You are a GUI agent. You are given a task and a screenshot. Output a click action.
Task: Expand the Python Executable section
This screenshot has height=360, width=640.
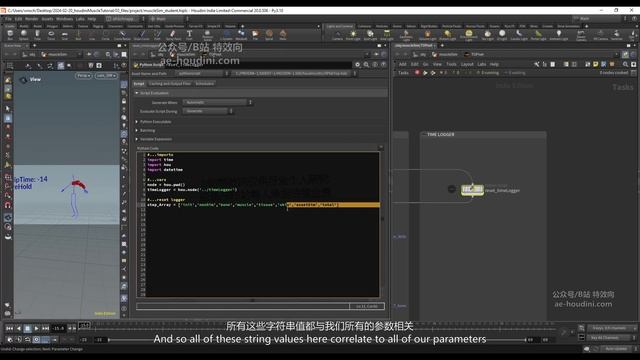point(137,122)
